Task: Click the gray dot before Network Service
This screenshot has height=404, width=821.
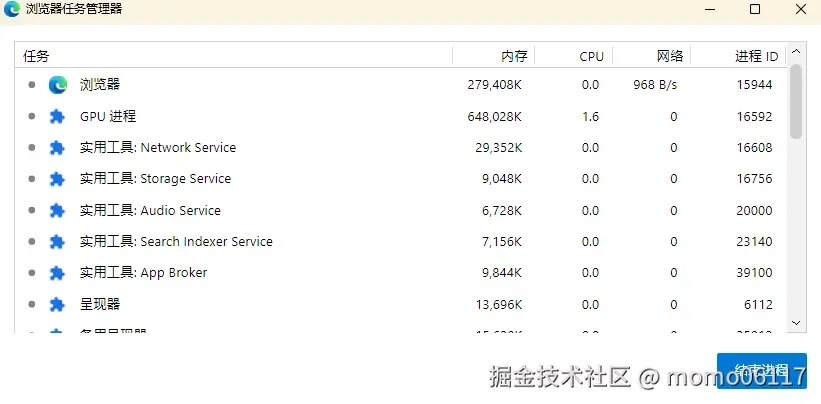Action: [32, 148]
